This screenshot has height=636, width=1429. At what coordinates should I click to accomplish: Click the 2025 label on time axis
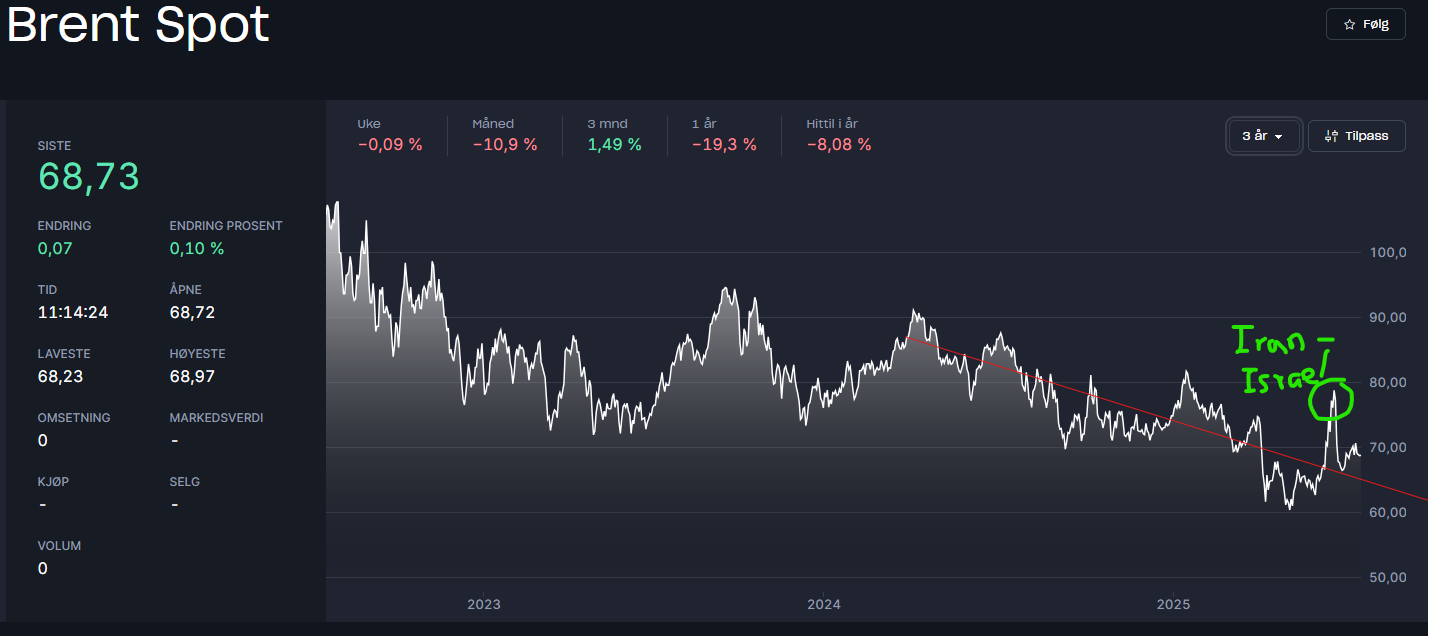(1173, 604)
